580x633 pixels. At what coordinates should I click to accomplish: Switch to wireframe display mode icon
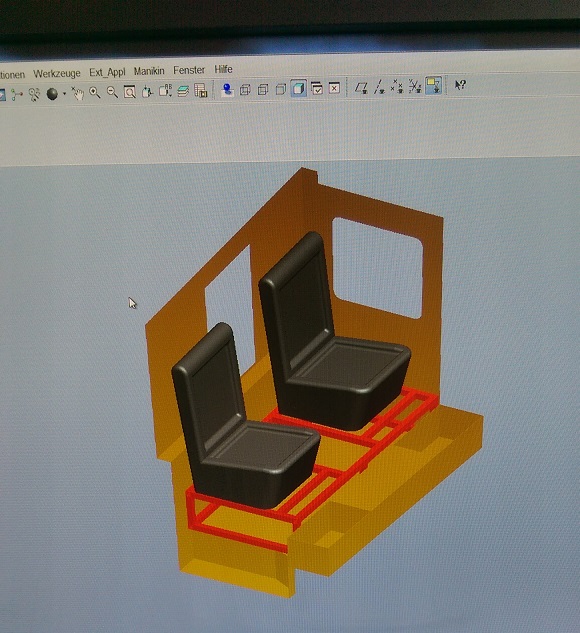[245, 90]
